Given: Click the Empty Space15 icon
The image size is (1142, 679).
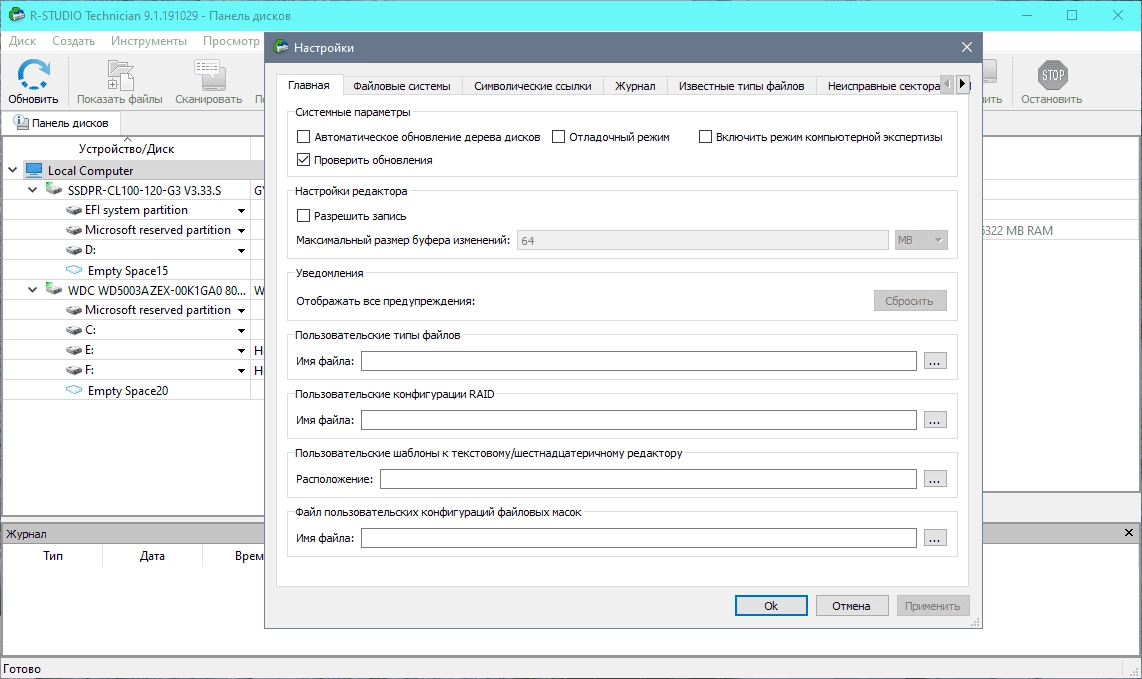Looking at the screenshot, I should 74,270.
